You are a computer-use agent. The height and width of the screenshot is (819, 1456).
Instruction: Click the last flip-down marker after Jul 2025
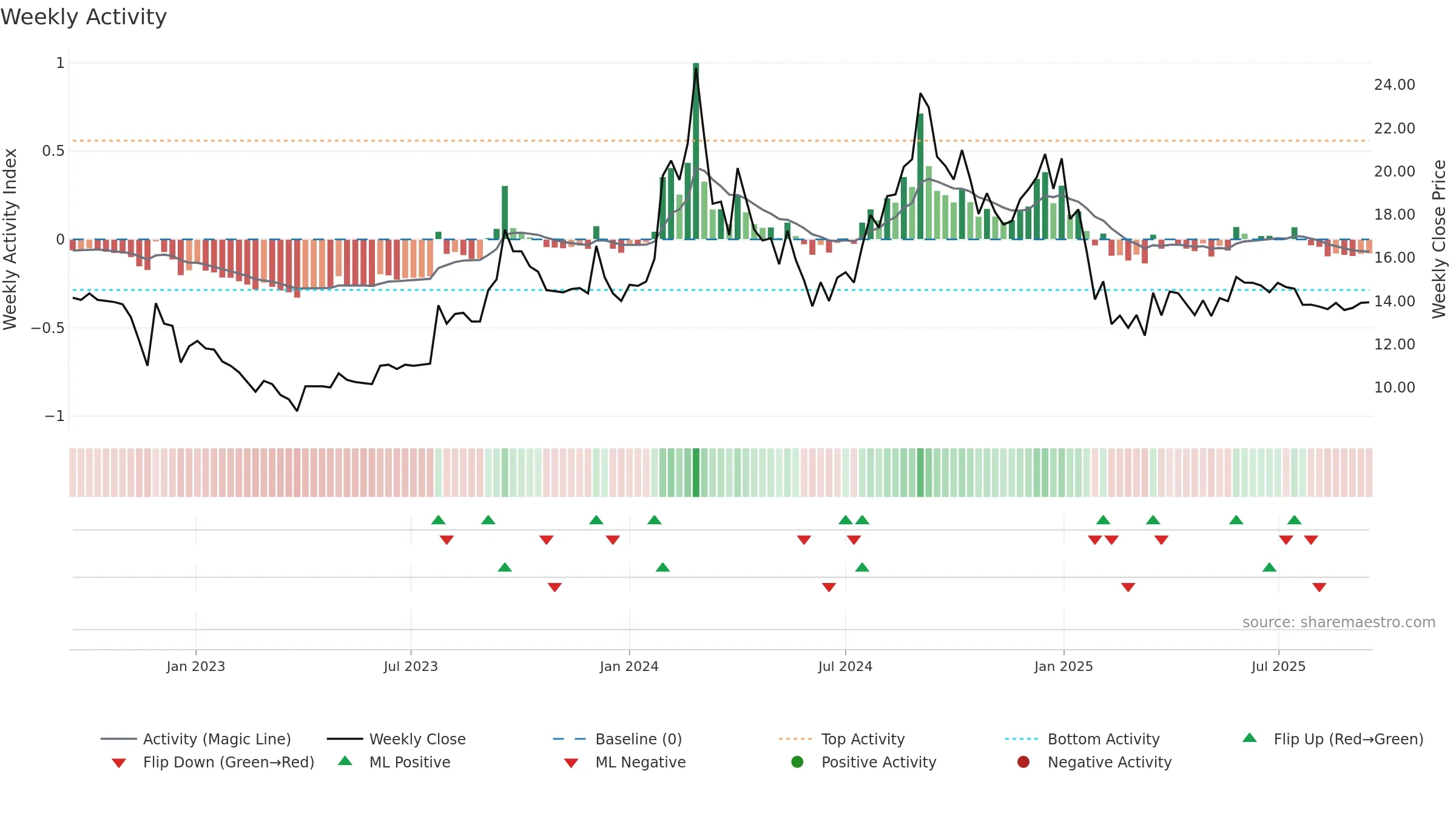pos(1311,540)
